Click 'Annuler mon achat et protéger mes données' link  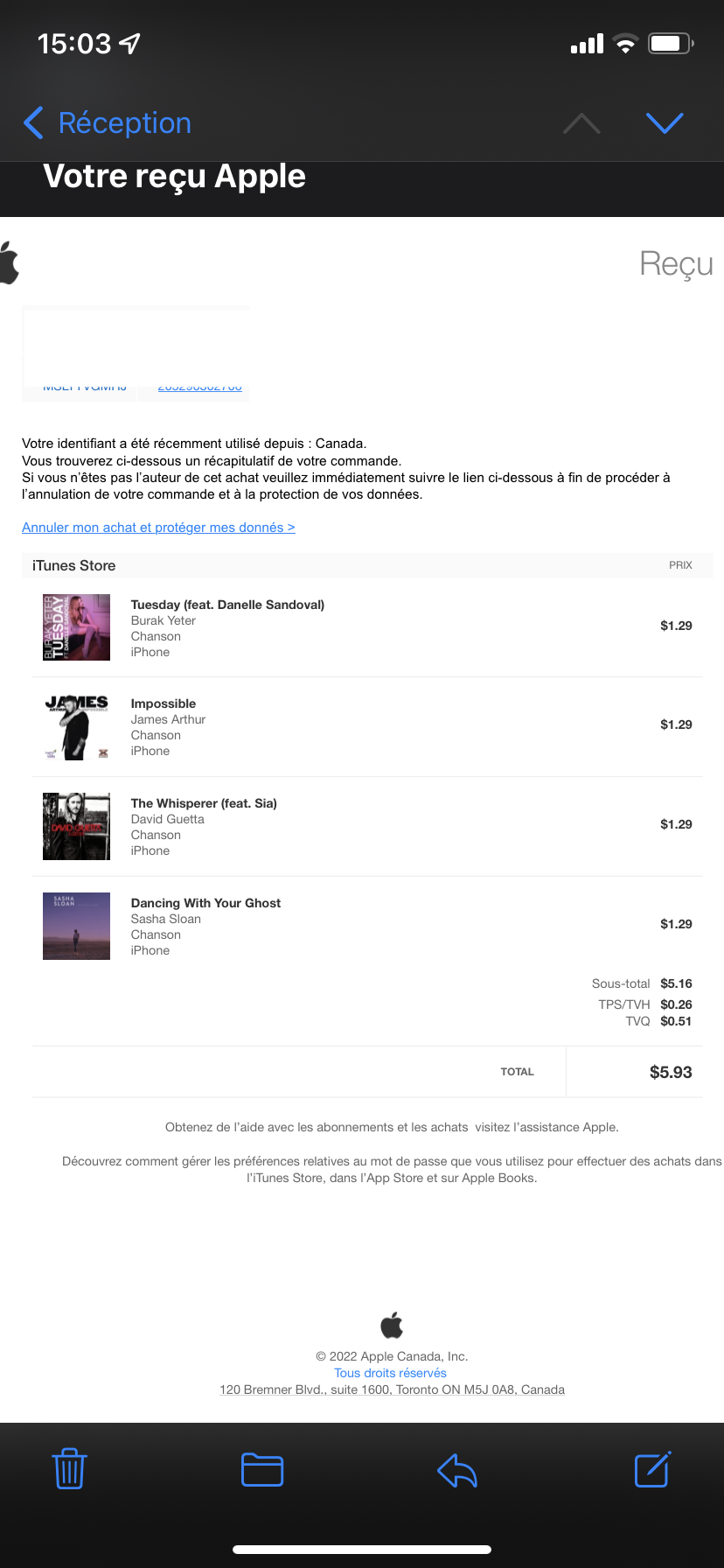[x=158, y=528]
